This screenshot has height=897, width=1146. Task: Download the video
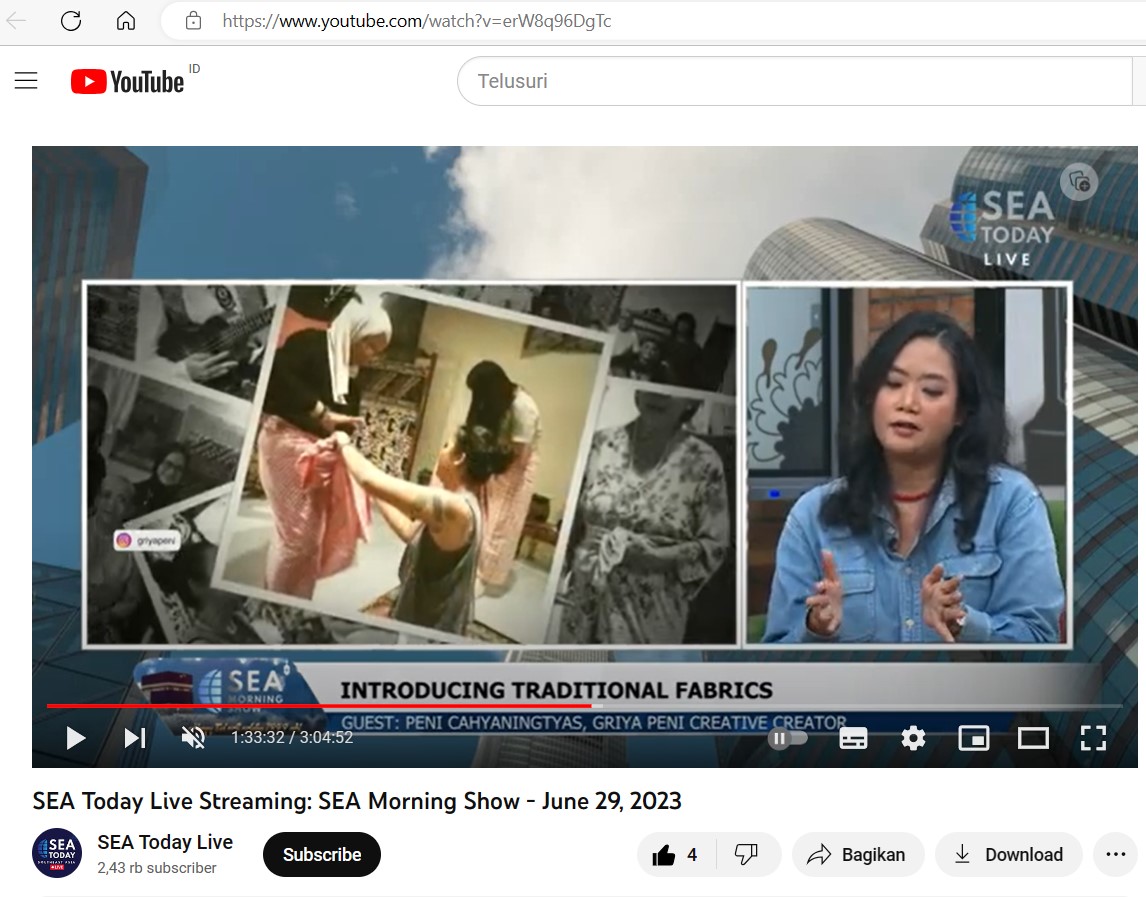click(1008, 855)
